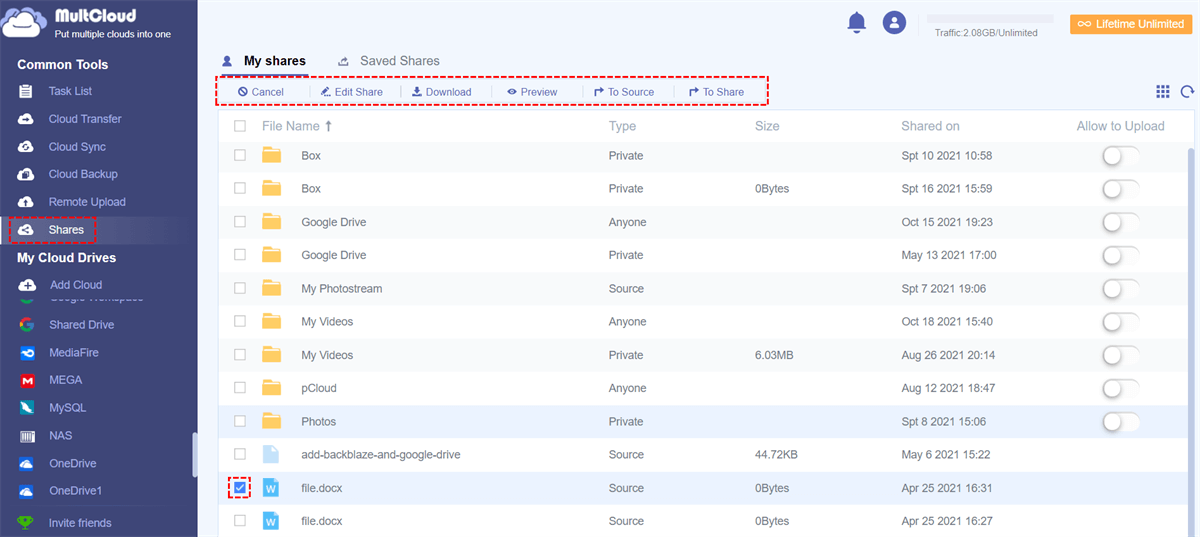Viewport: 1200px width, 537px height.
Task: Select the My shares tab
Action: (274, 61)
